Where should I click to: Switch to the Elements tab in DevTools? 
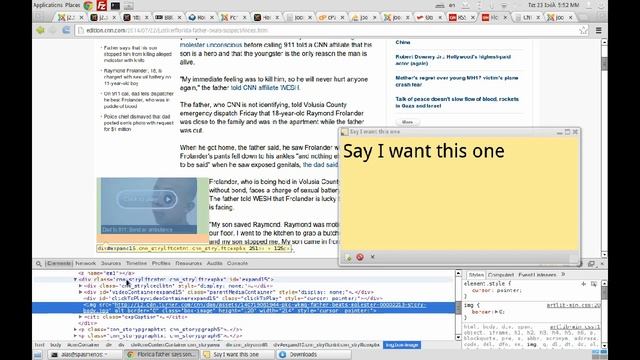pyautogui.click(x=59, y=264)
